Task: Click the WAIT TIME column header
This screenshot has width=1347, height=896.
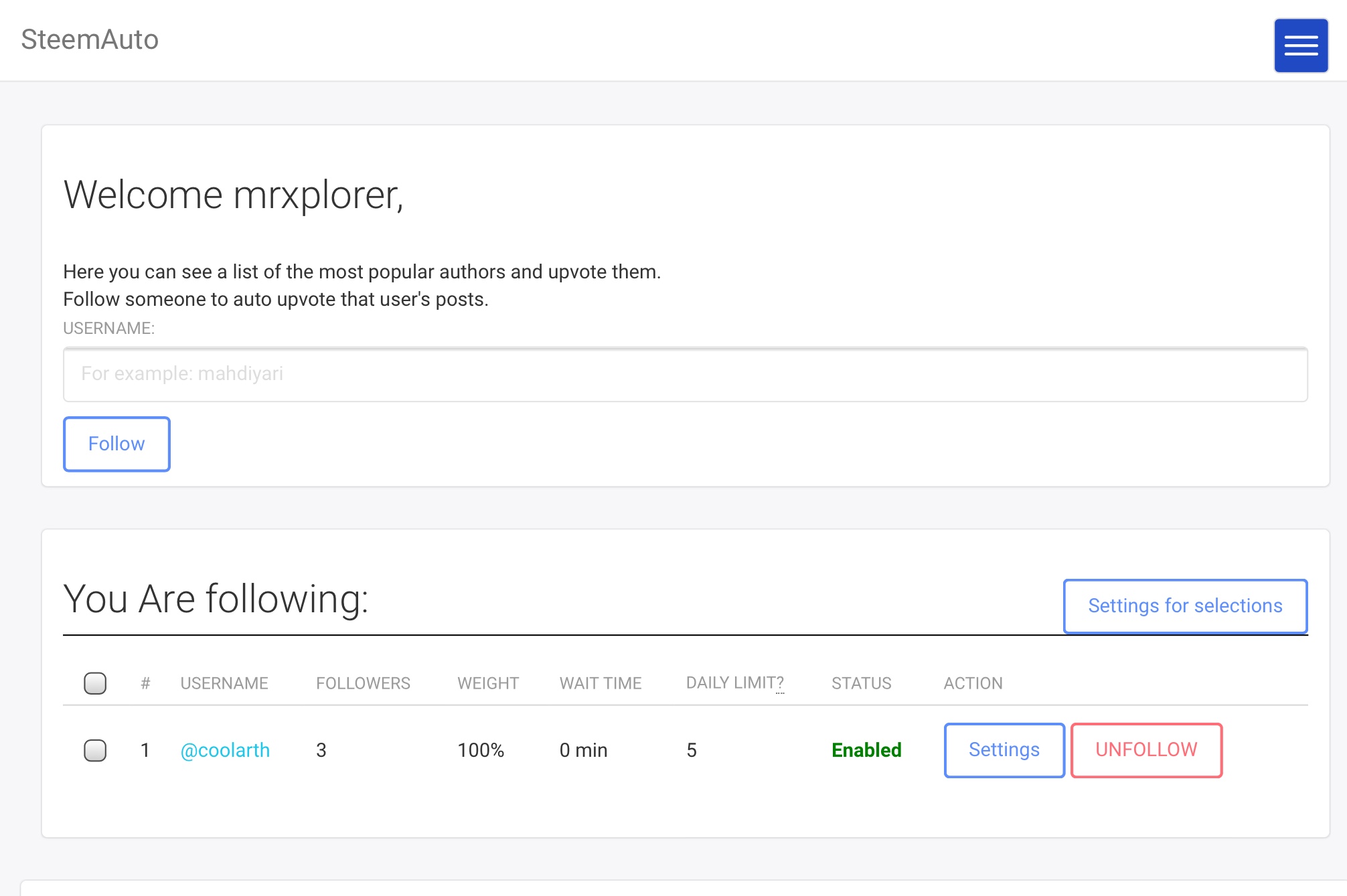Action: point(600,683)
